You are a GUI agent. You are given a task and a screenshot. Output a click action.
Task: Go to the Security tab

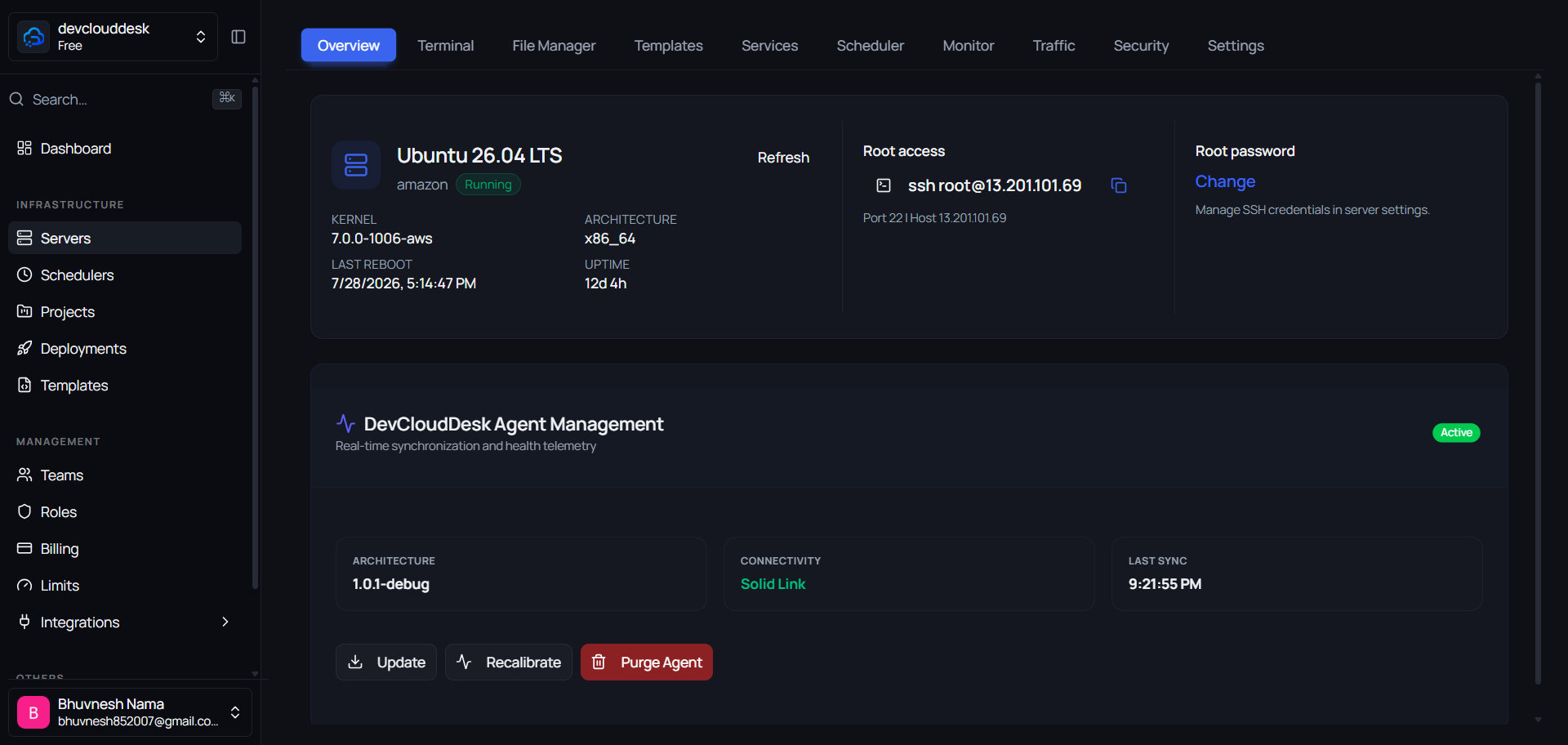click(x=1142, y=45)
